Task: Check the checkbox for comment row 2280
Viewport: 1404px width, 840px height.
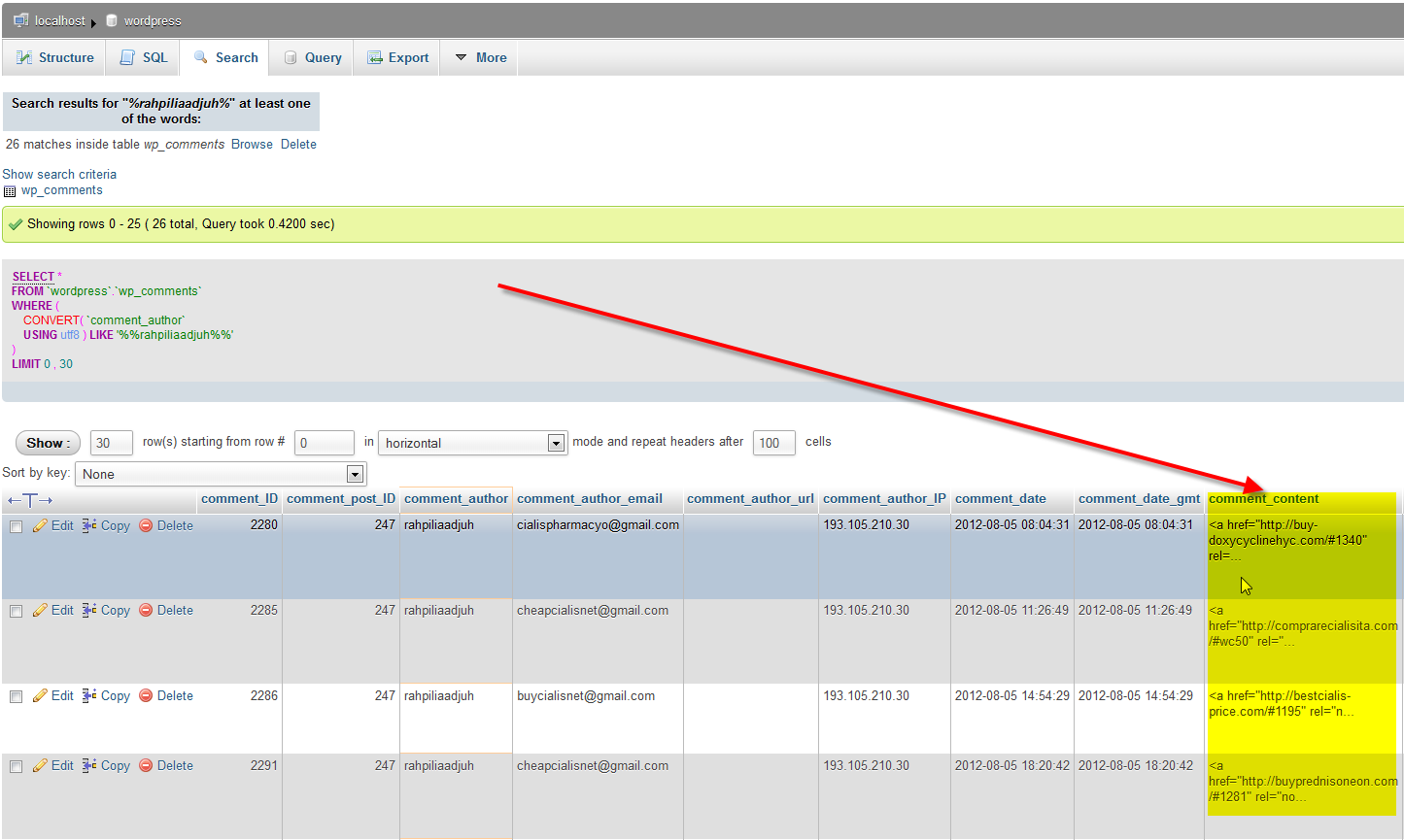Action: [16, 526]
